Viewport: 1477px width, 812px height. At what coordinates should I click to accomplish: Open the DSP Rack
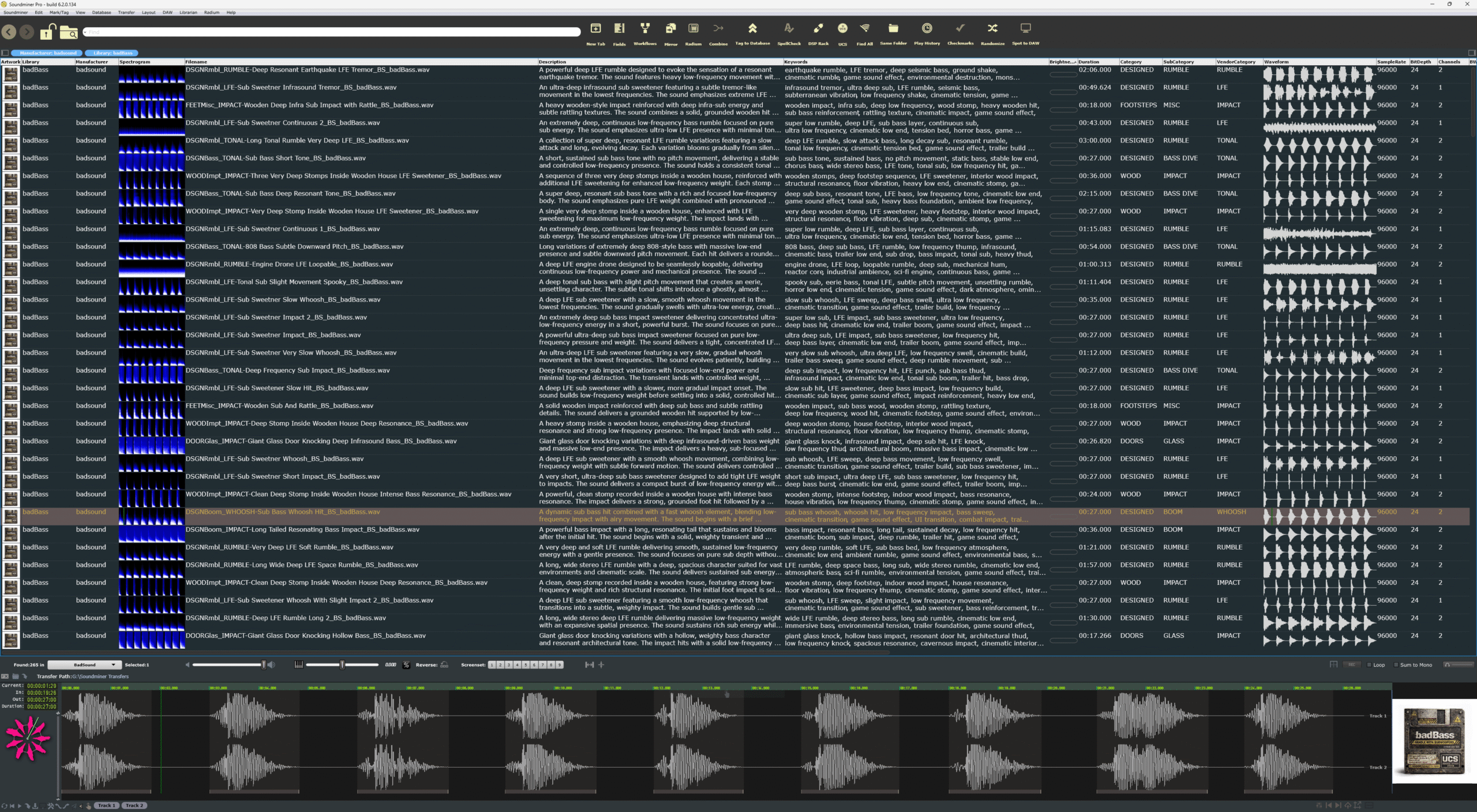(x=818, y=29)
